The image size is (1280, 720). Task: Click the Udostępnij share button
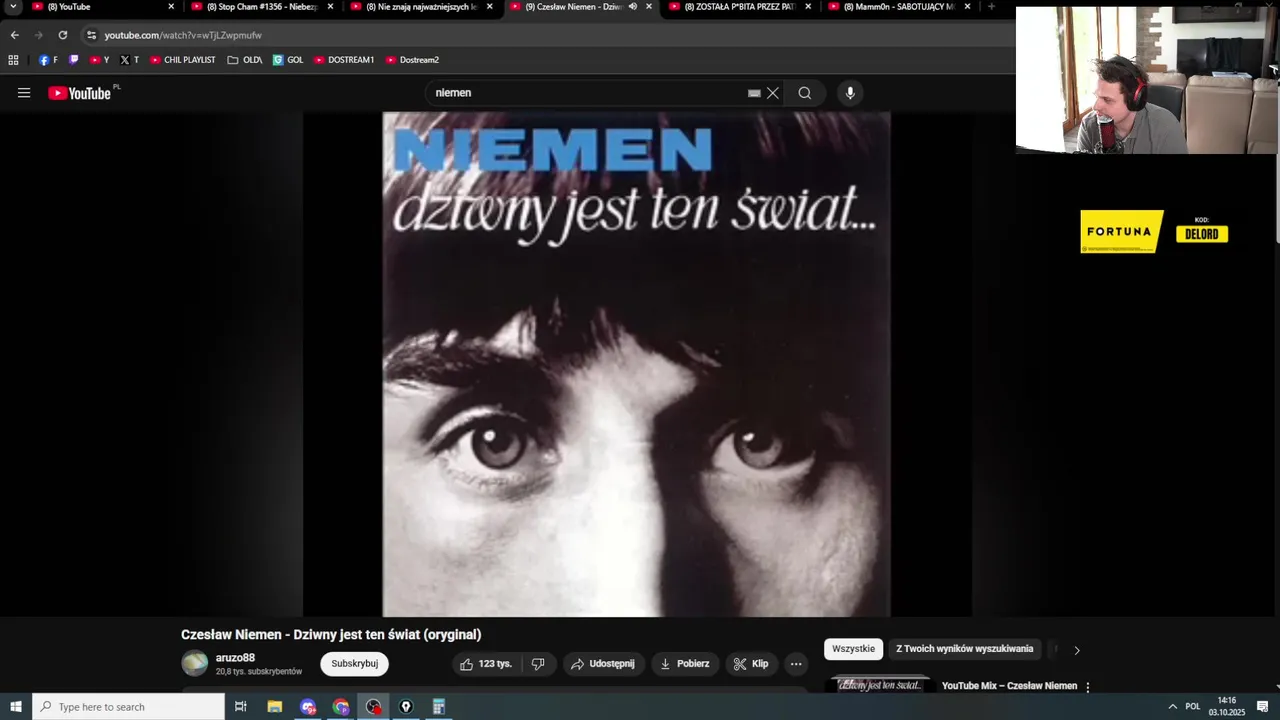(x=602, y=664)
